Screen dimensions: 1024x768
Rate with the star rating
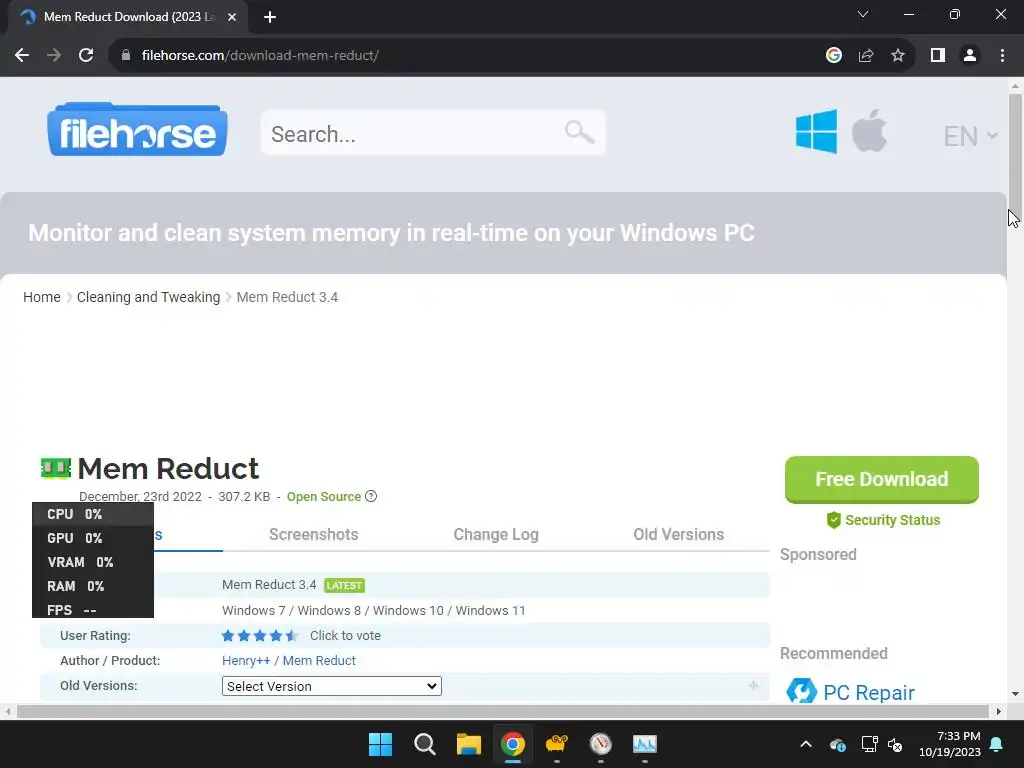point(260,635)
